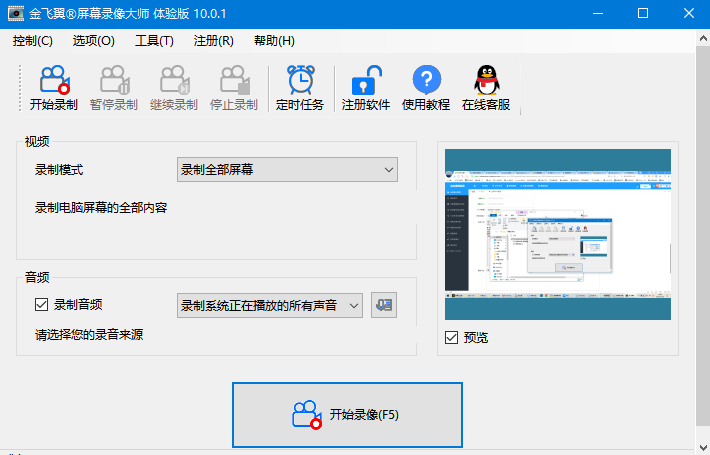Open the 工具(T) menu
The height and width of the screenshot is (455, 710).
[x=154, y=41]
